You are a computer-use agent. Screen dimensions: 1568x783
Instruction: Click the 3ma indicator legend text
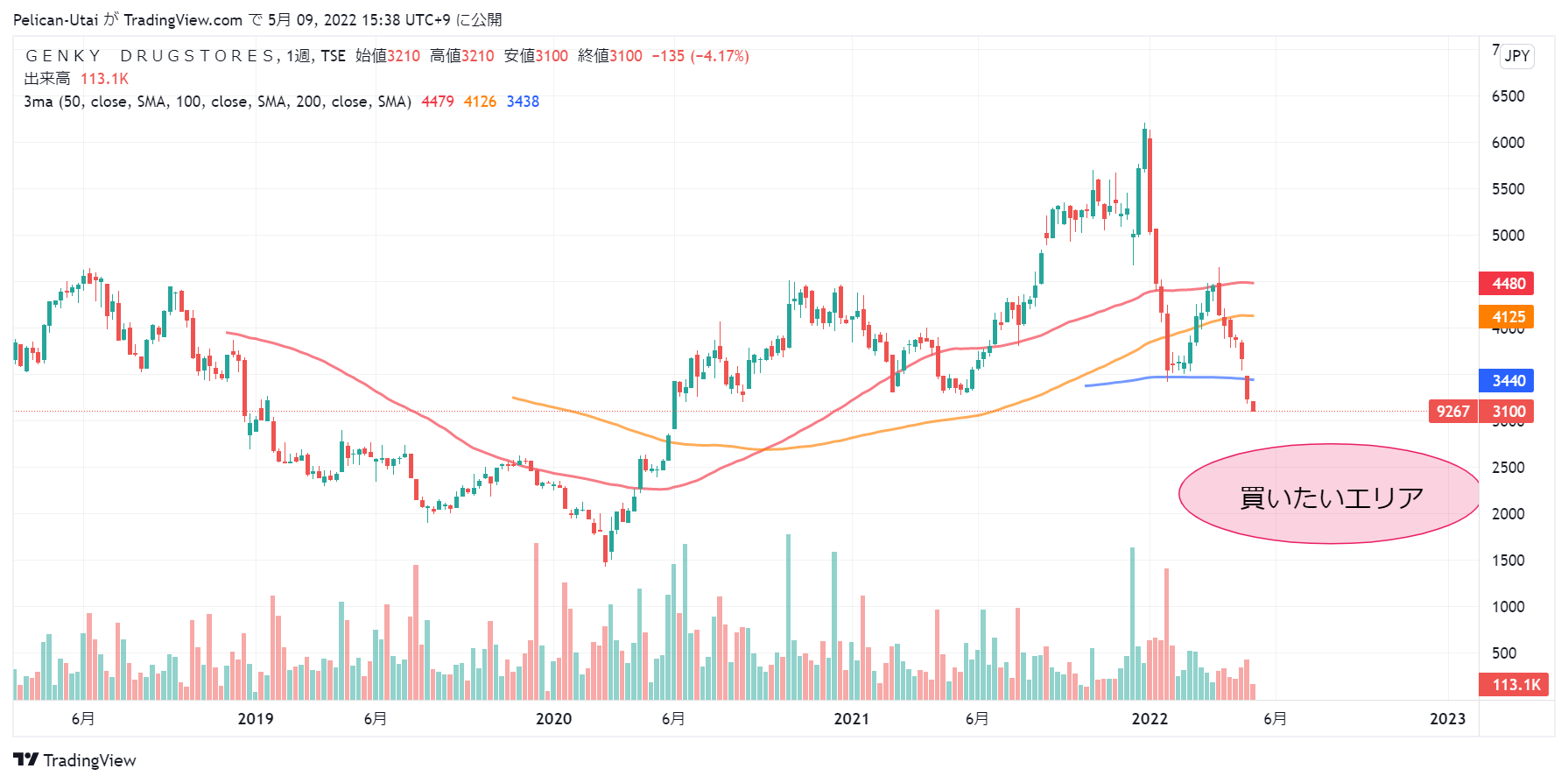point(217,102)
